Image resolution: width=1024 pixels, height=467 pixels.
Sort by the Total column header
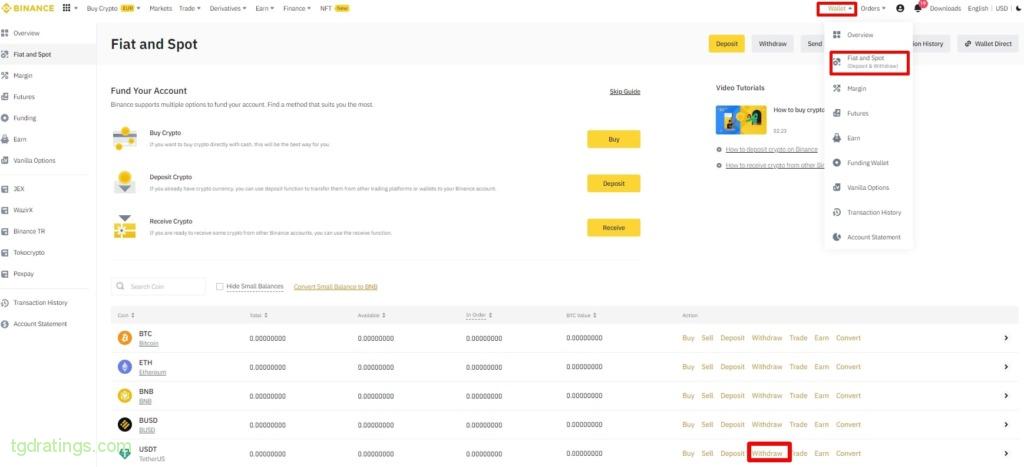[x=259, y=315]
